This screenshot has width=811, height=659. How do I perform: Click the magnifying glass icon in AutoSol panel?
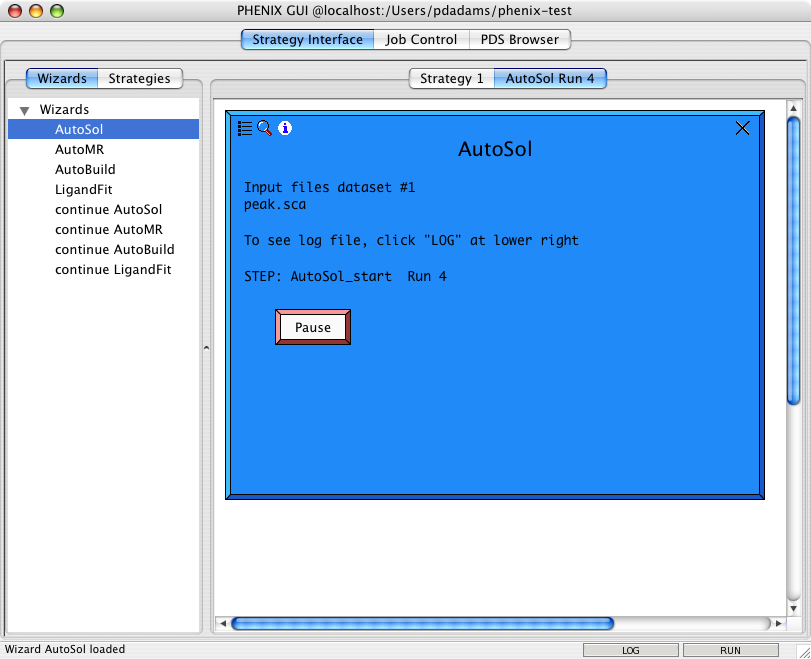coord(264,128)
